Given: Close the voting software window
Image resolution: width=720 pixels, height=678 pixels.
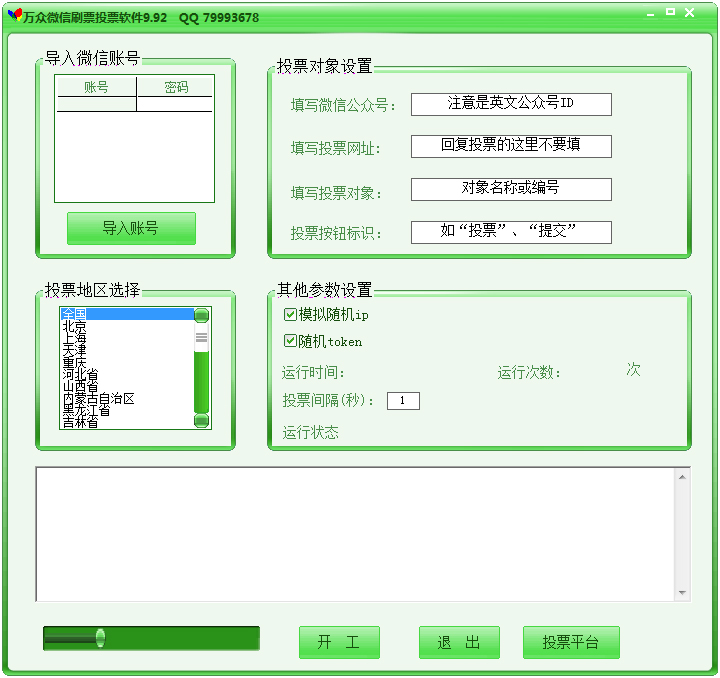Looking at the screenshot, I should tap(689, 12).
